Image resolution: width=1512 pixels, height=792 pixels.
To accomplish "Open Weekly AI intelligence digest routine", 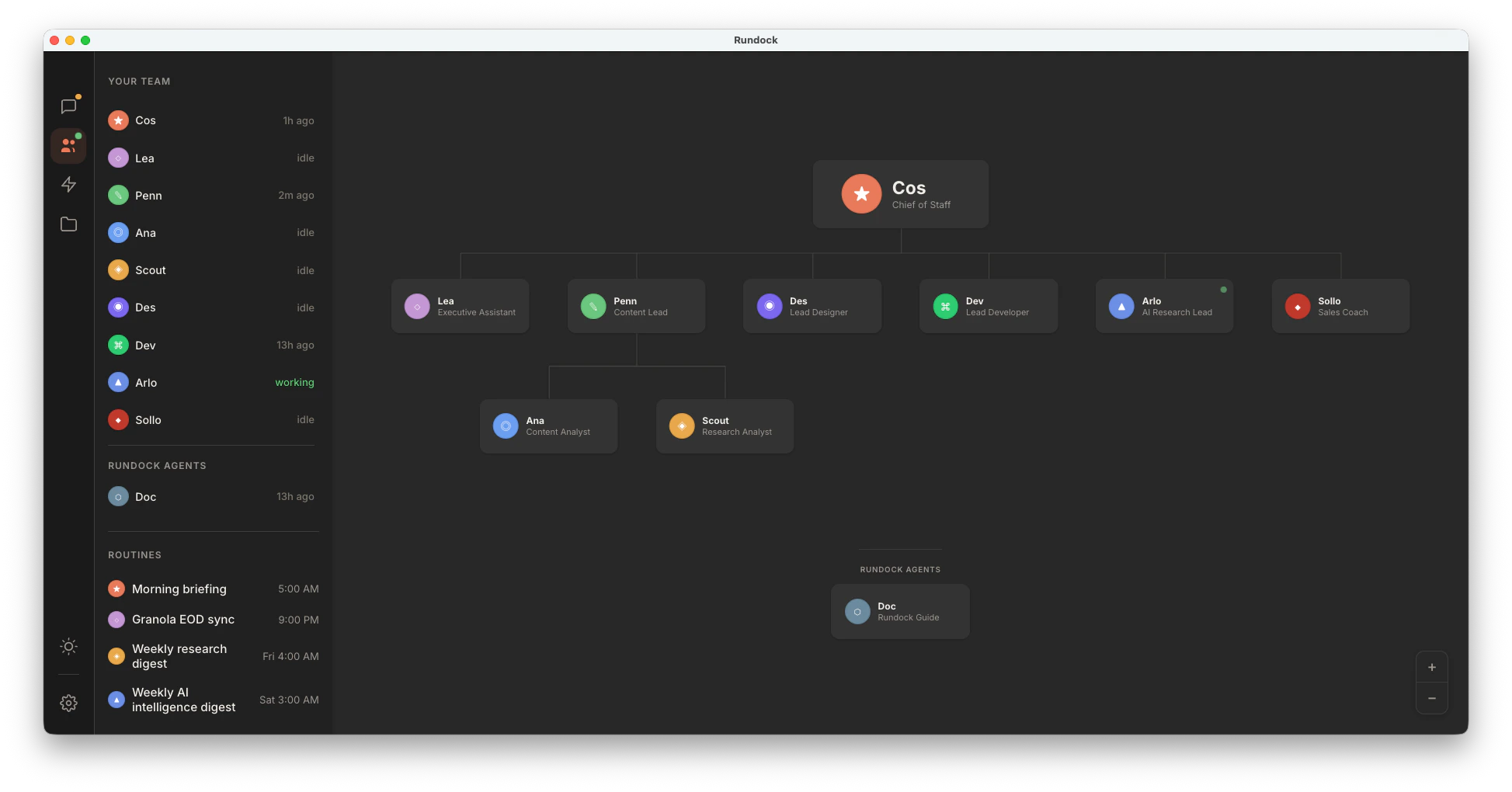I will (x=214, y=700).
